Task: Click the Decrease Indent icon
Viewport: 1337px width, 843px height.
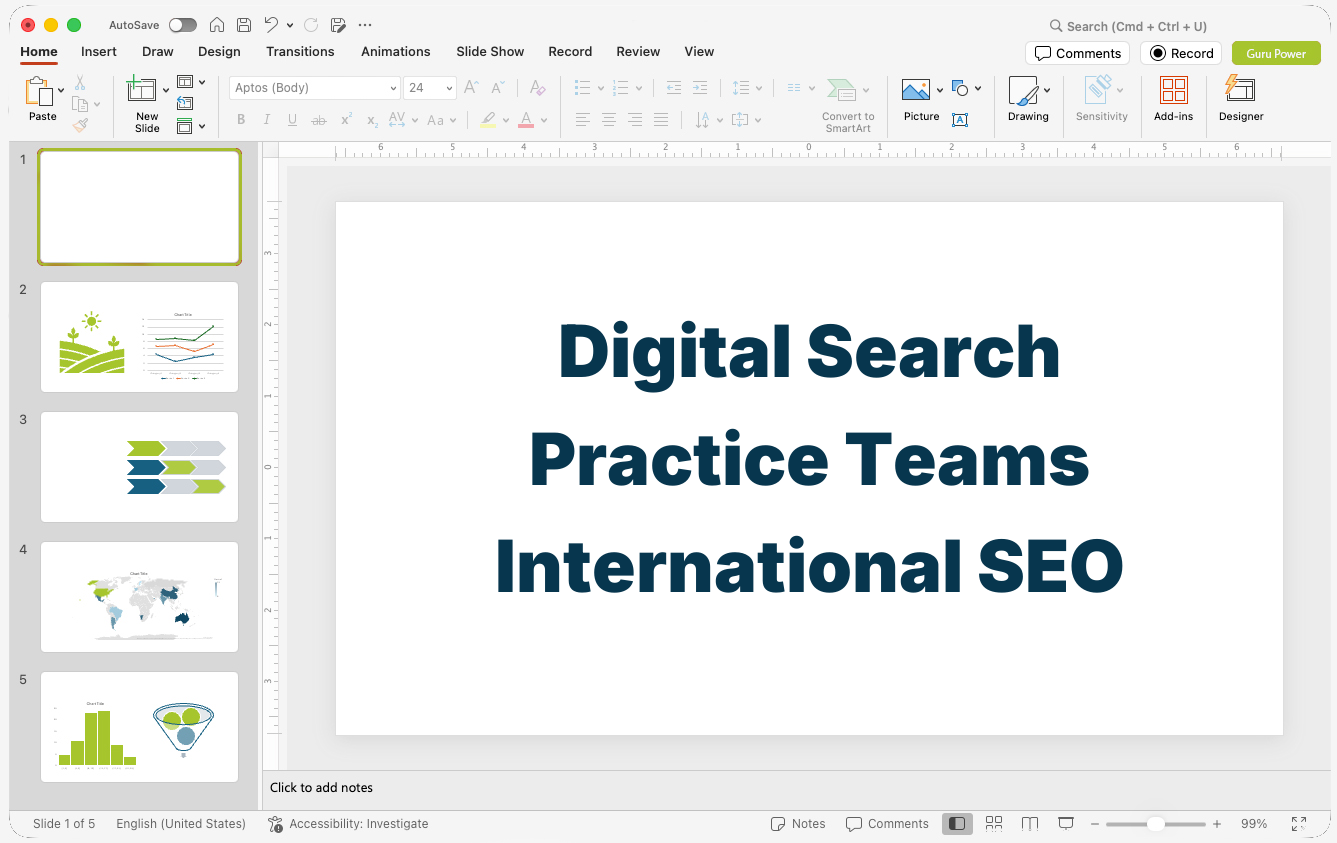Action: (674, 88)
